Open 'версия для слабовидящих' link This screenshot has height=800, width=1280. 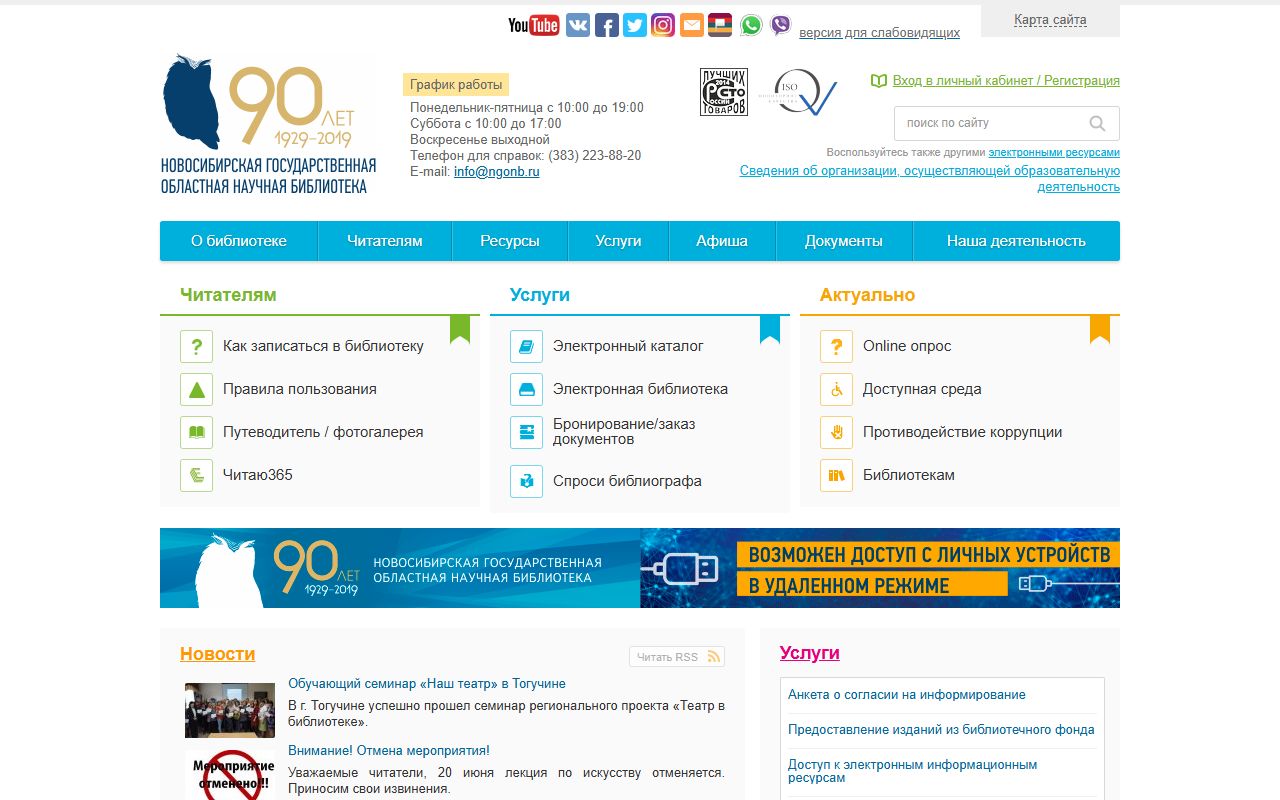tap(879, 33)
